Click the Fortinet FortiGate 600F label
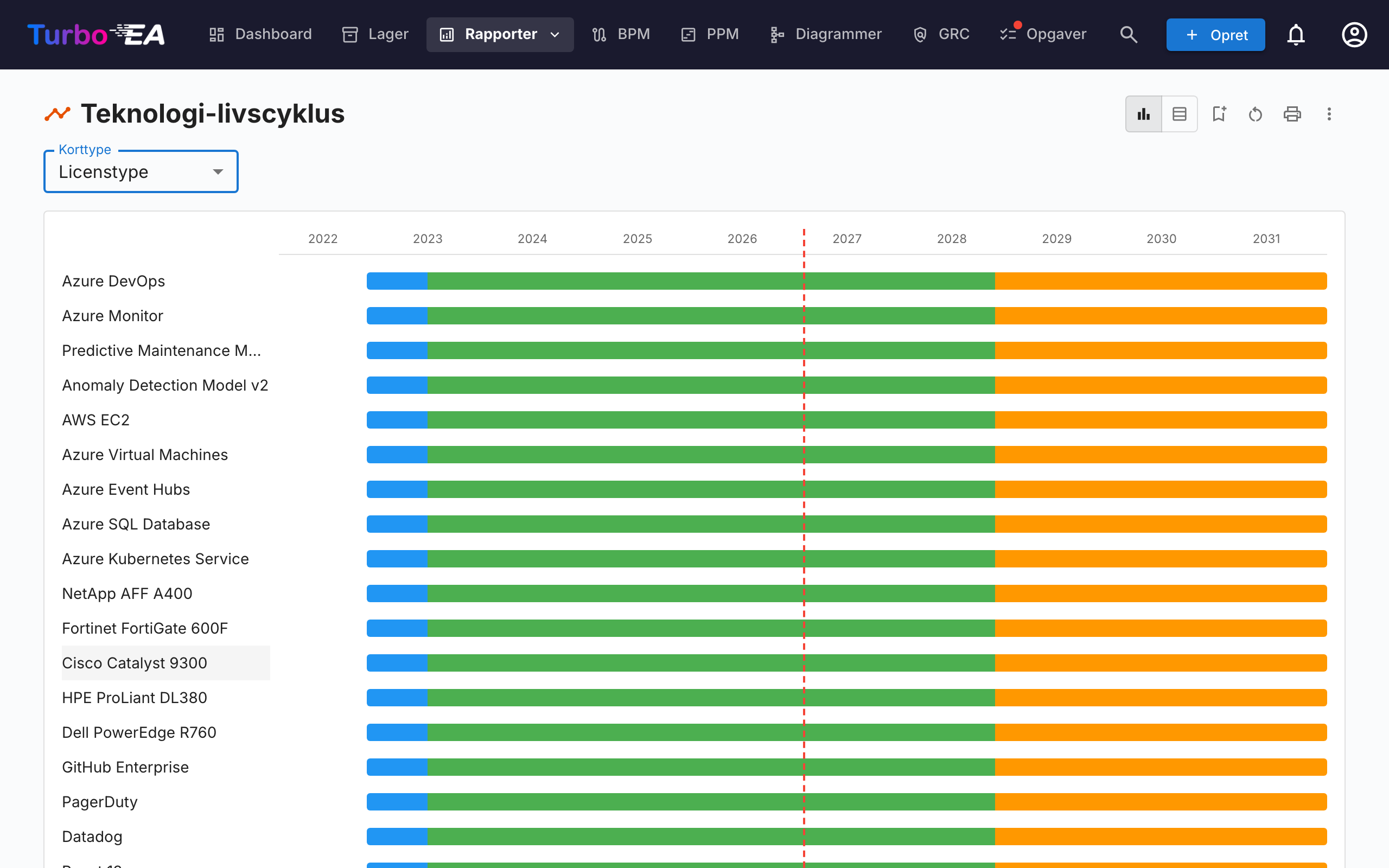 [145, 629]
